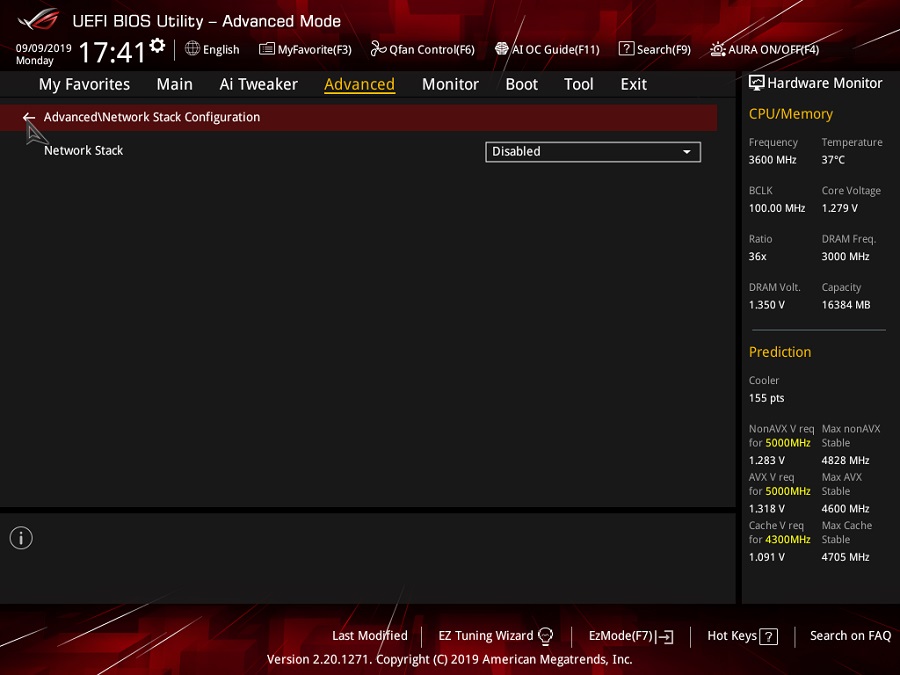This screenshot has height=675, width=900.
Task: Click the 3000 MHz DRAM frequency value
Action: [845, 256]
